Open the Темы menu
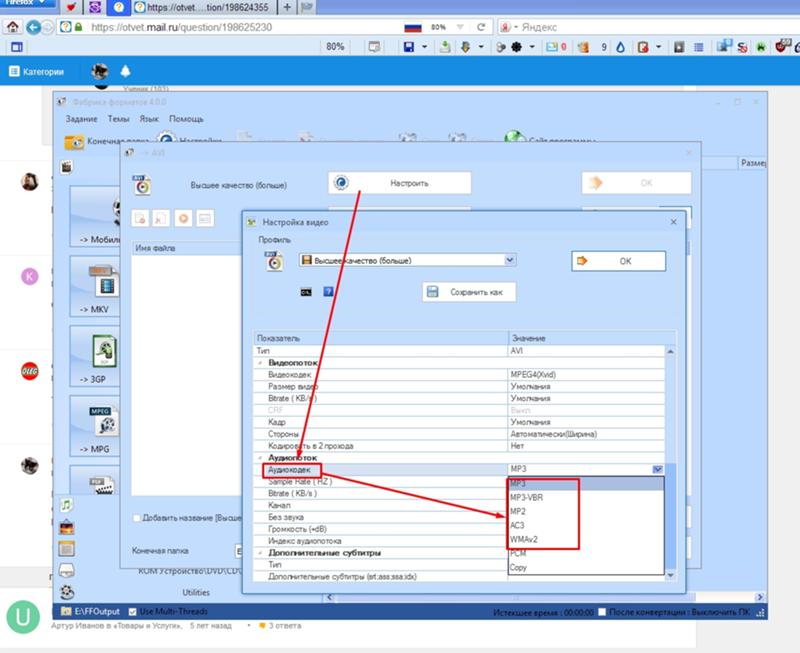The height and width of the screenshot is (653, 800). [118, 119]
